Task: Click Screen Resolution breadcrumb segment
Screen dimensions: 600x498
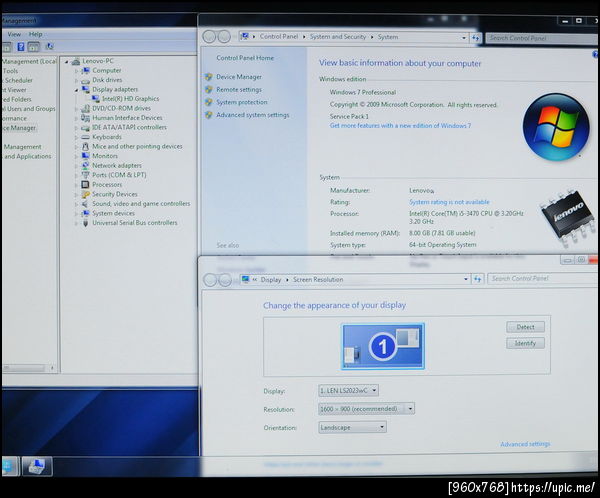Action: coord(318,280)
